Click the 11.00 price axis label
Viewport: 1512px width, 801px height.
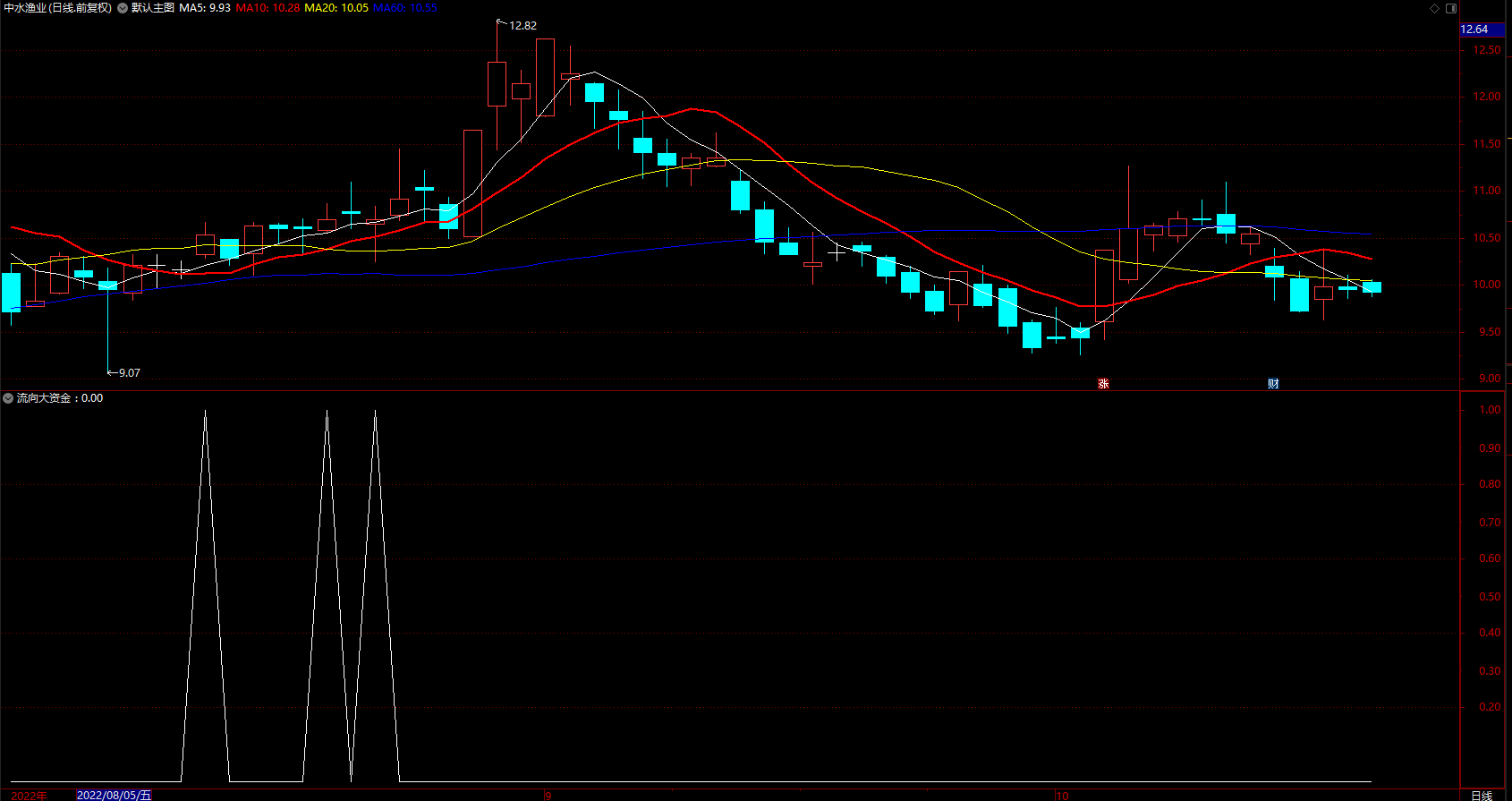click(x=1487, y=191)
